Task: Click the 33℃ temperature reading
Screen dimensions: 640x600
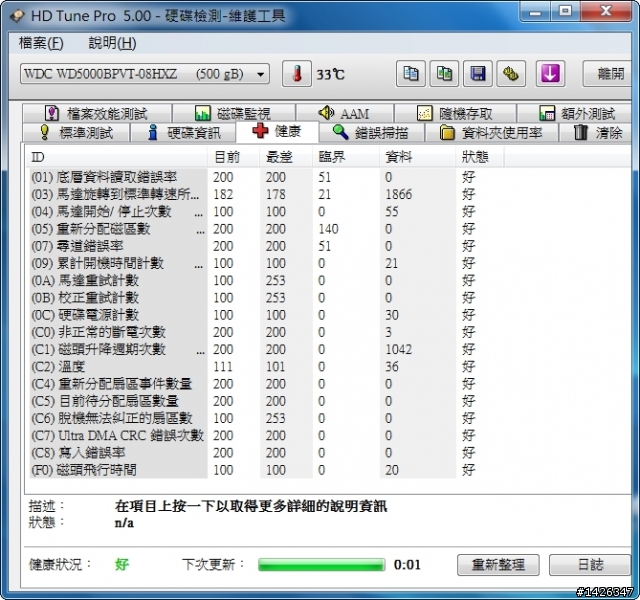Action: 331,74
